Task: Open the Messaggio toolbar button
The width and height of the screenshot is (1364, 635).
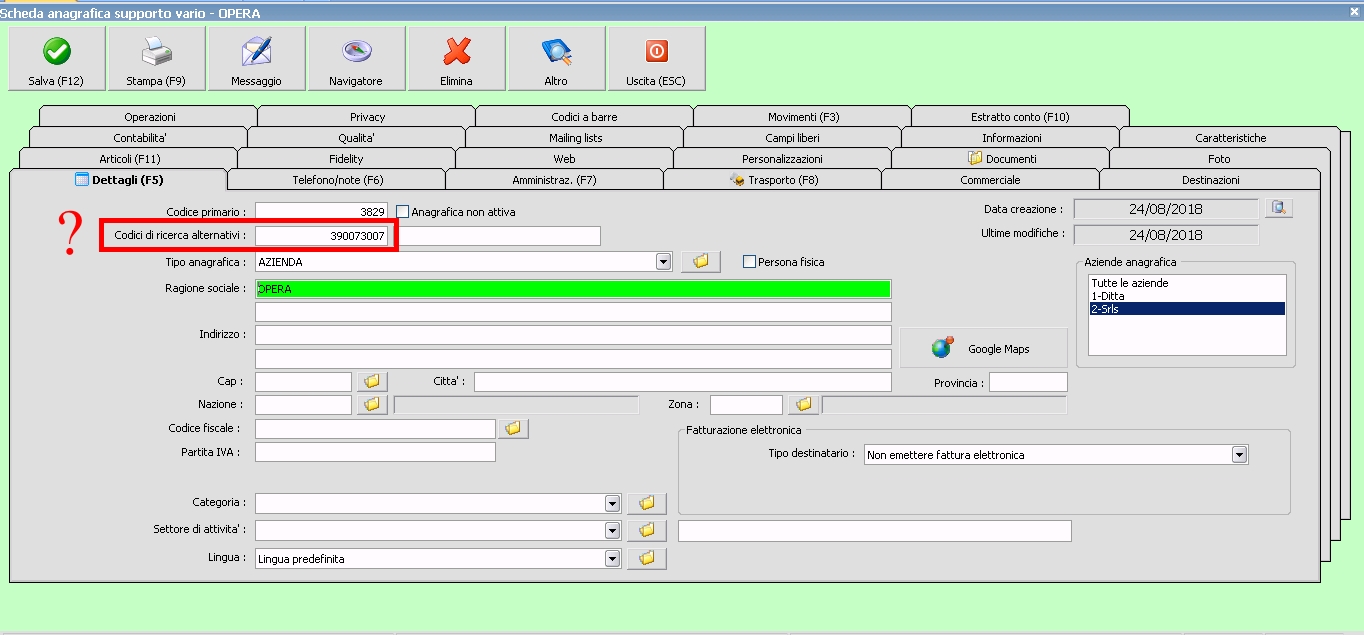Action: (256, 59)
